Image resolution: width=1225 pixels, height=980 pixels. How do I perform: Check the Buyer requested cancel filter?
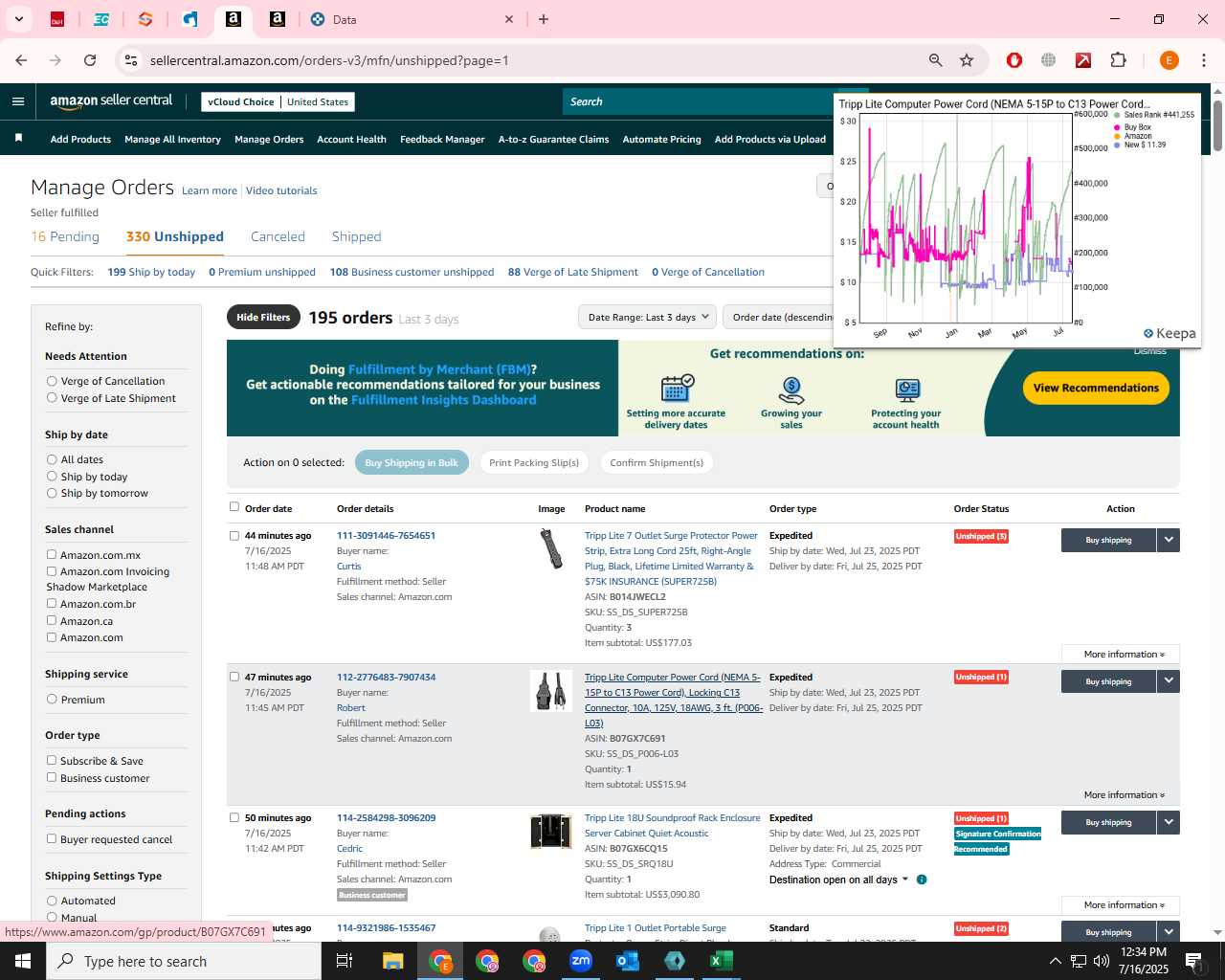pyautogui.click(x=52, y=838)
